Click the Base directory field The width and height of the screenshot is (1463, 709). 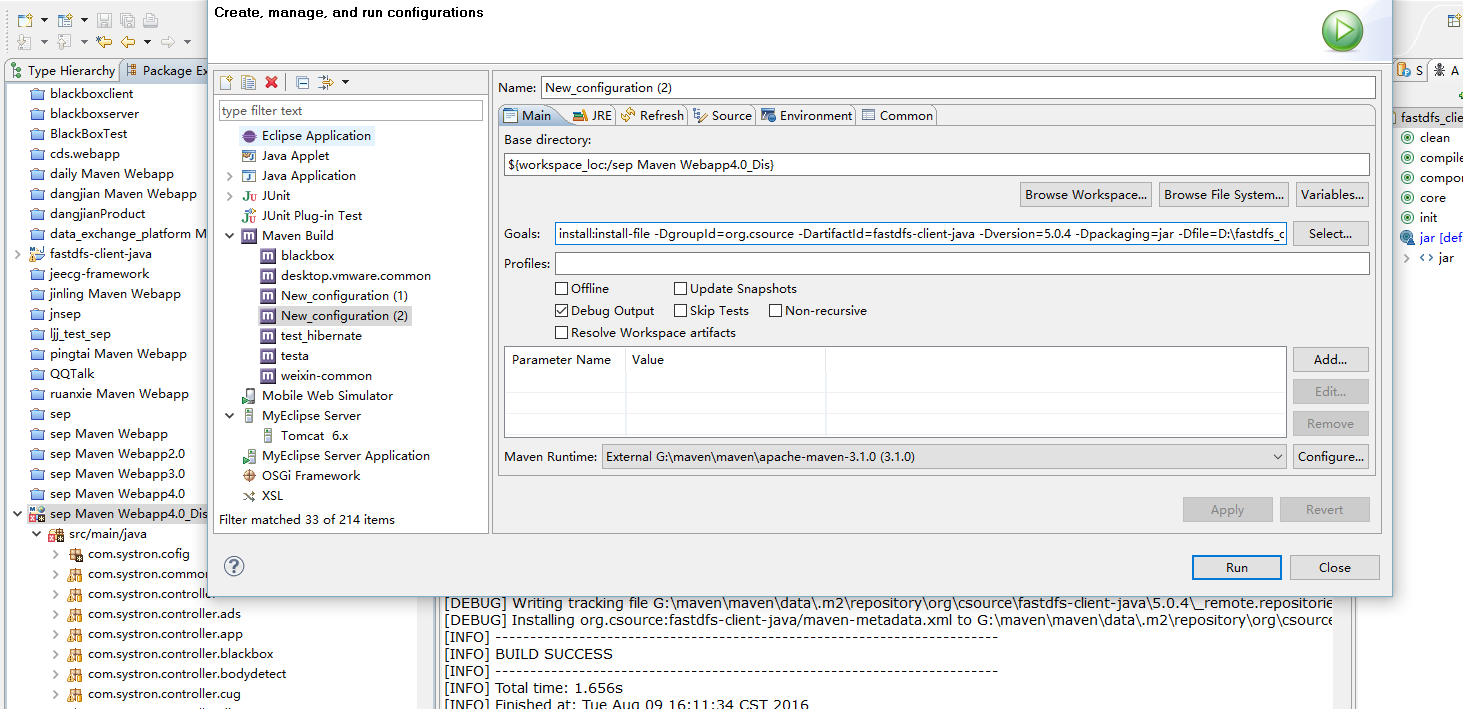pos(936,164)
